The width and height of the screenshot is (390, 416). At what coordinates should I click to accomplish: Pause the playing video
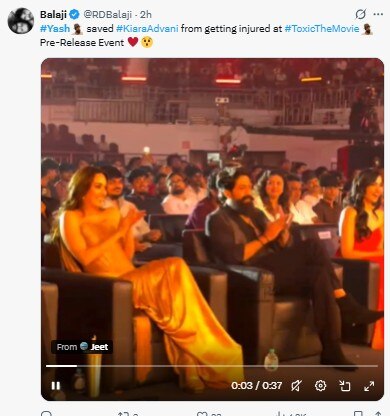tap(56, 386)
